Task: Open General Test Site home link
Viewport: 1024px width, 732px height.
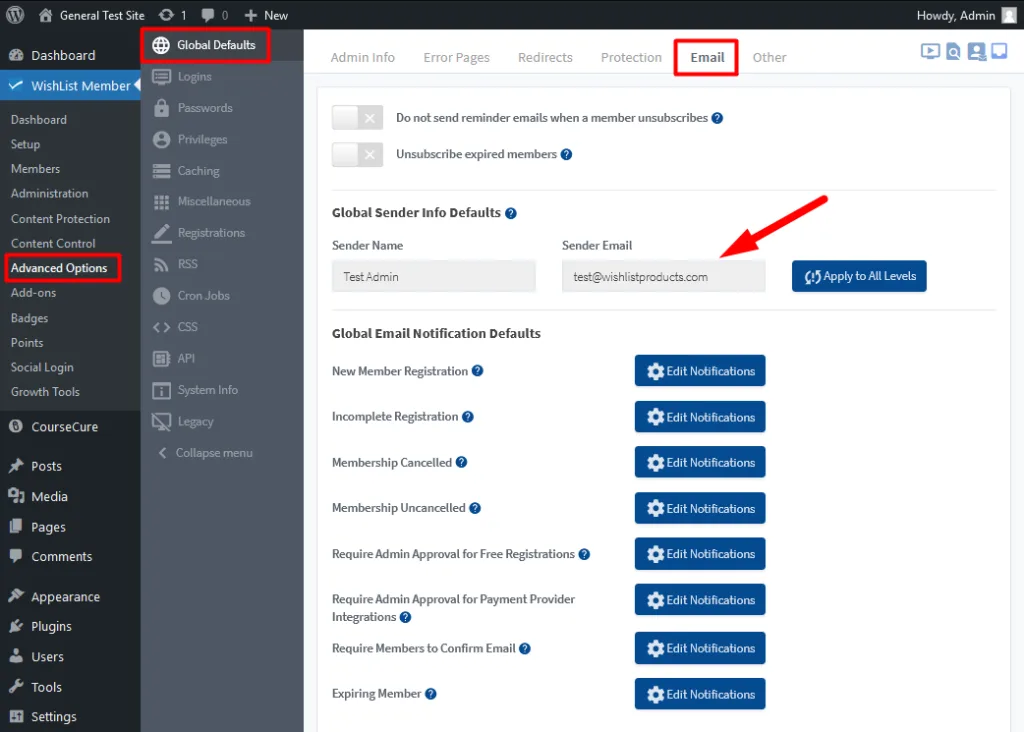Action: 91,15
